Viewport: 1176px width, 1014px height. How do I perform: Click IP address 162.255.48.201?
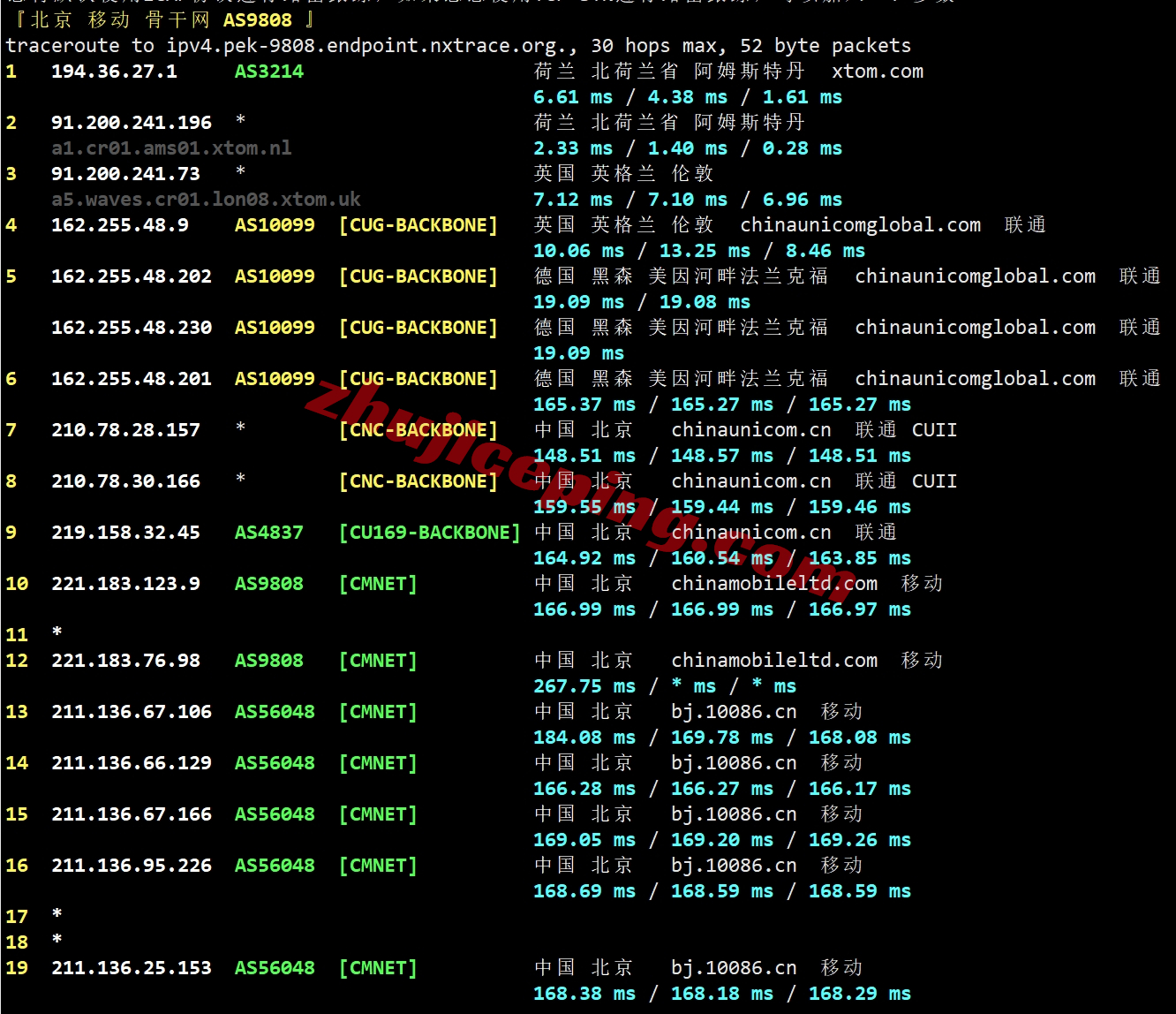point(132,379)
